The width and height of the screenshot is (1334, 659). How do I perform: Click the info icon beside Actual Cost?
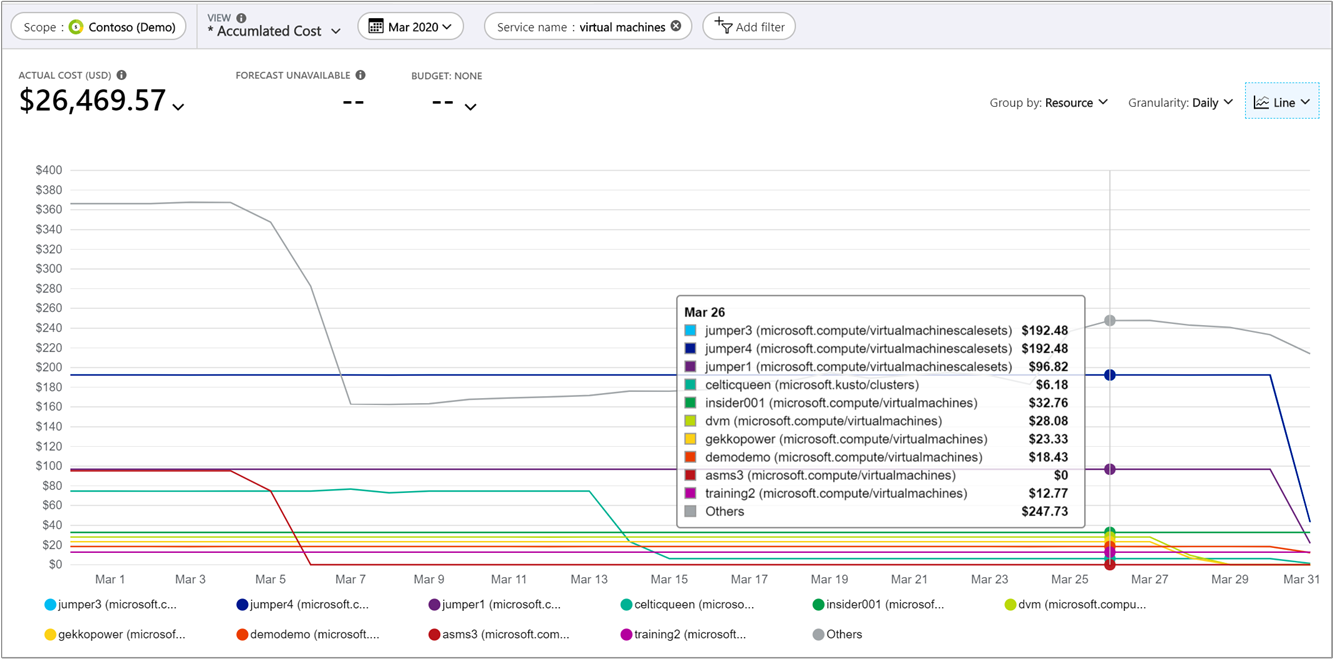pyautogui.click(x=122, y=75)
